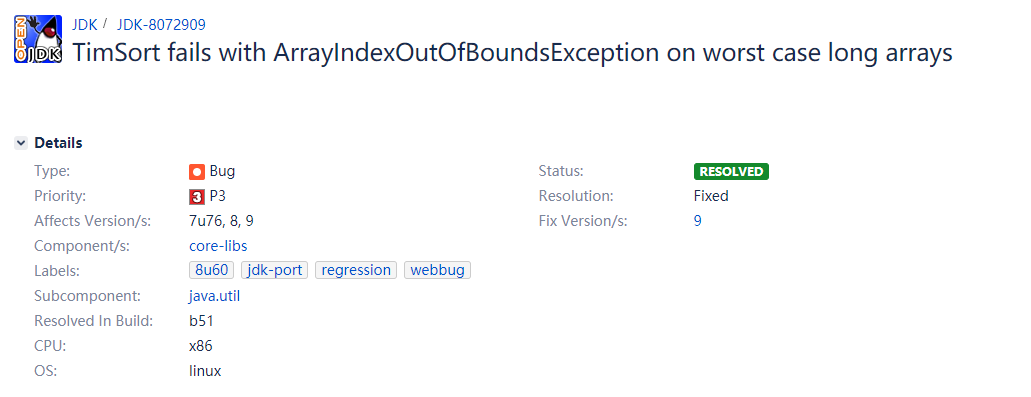Click the Details heading text

(58, 143)
